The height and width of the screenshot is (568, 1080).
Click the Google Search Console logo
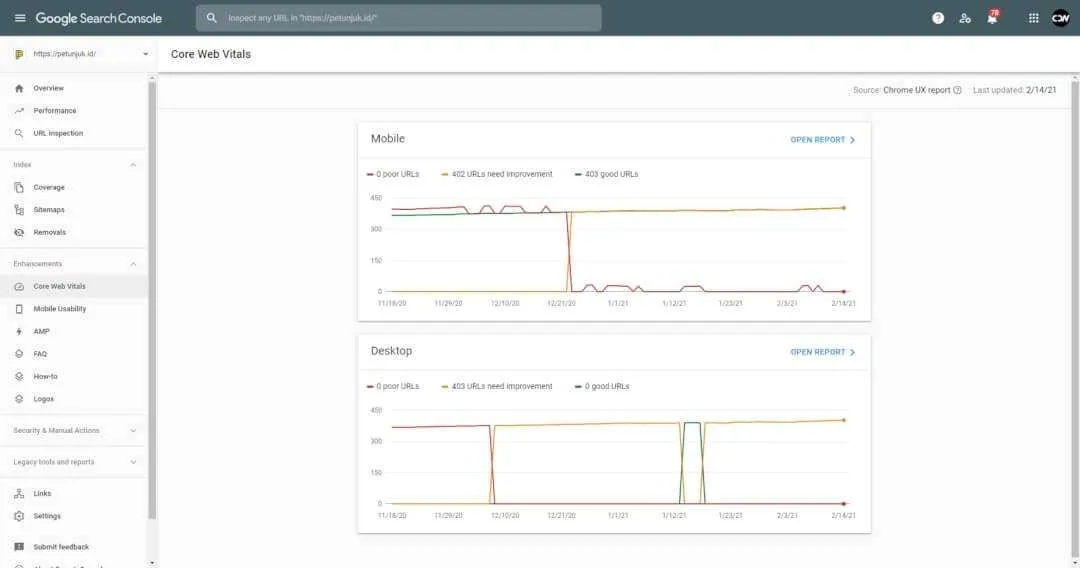(x=98, y=19)
